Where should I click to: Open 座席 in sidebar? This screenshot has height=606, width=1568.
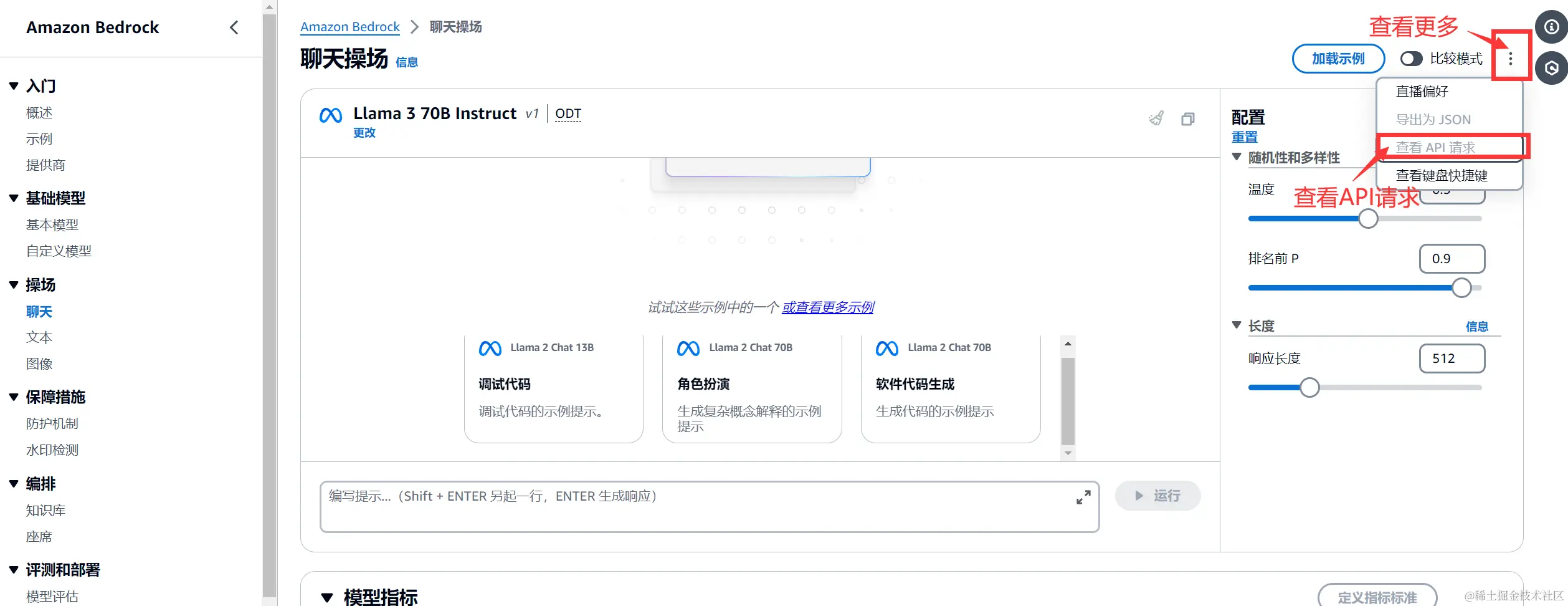[39, 536]
